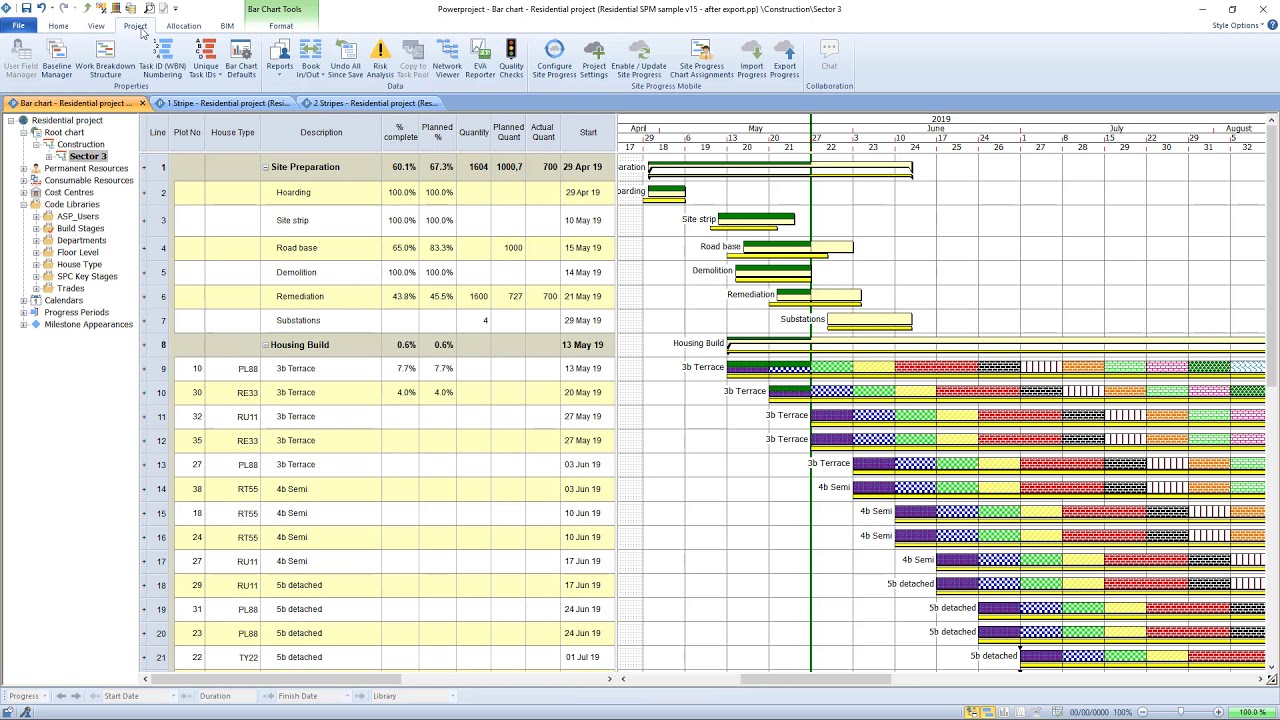Click the Save icon in quick access toolbar
Screen dimensions: 1280x720
(x=26, y=9)
